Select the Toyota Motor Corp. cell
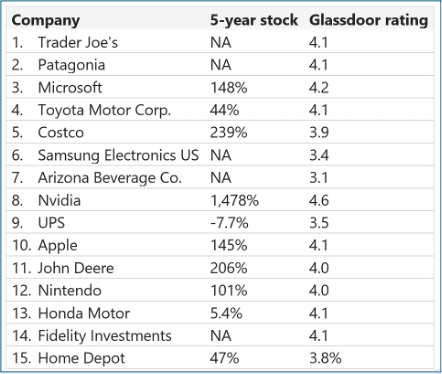Viewport: 442px width, 374px height. [104, 110]
